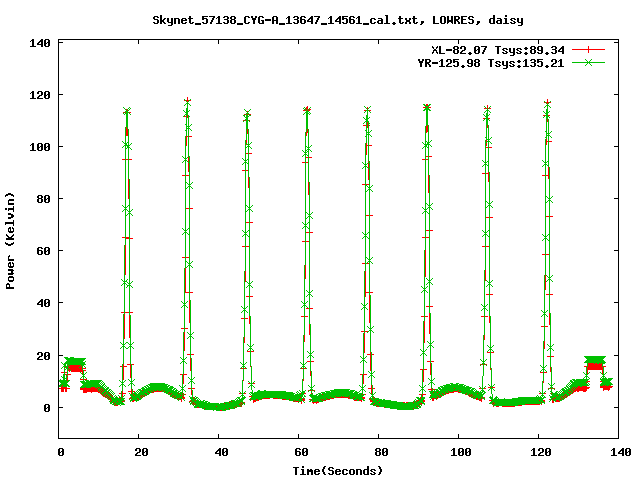Click the 60 tick label on the x-axis

[x=299, y=452]
